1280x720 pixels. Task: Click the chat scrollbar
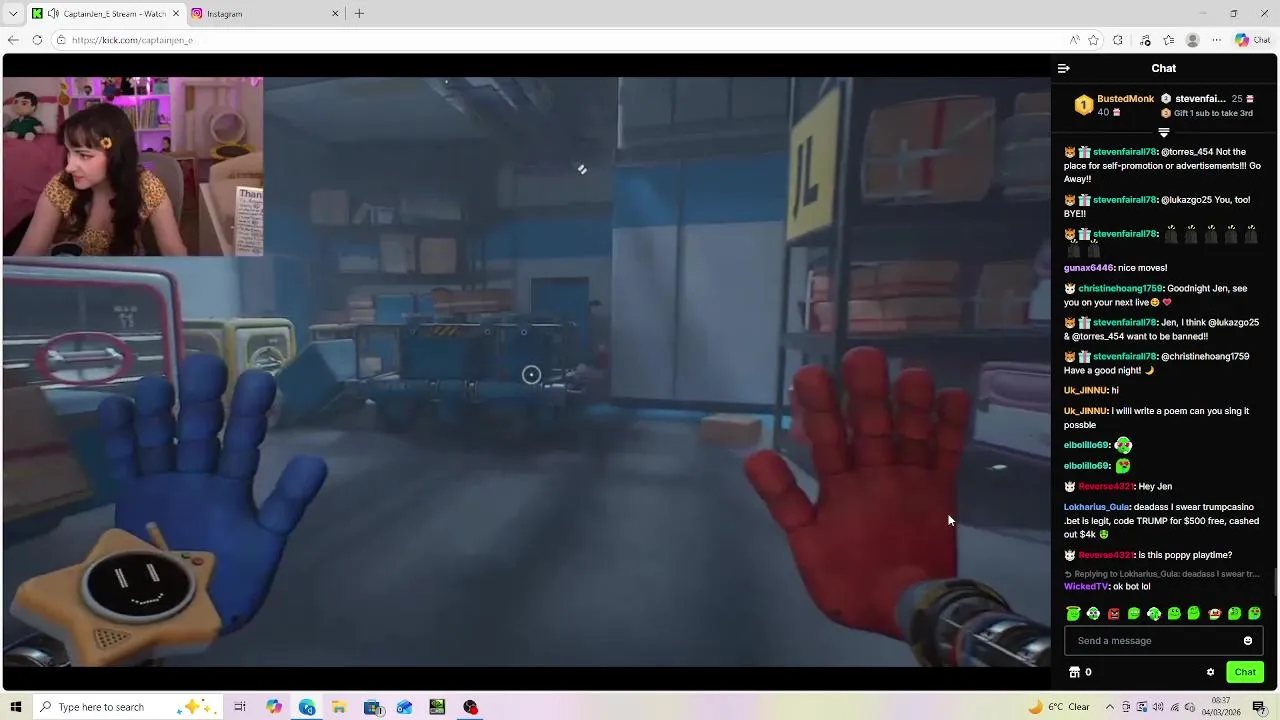click(1274, 580)
